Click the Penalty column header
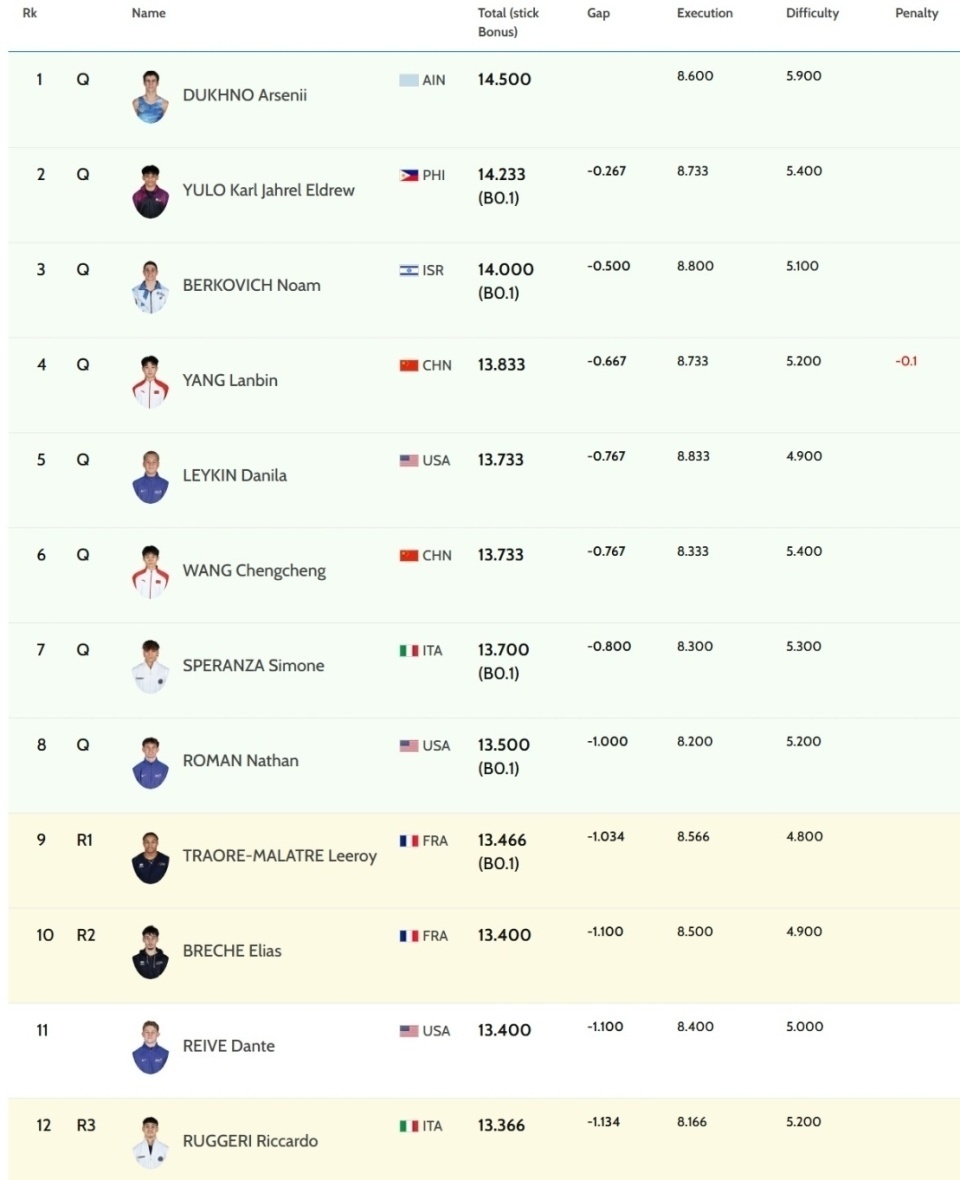The width and height of the screenshot is (960, 1180). pyautogui.click(x=916, y=13)
